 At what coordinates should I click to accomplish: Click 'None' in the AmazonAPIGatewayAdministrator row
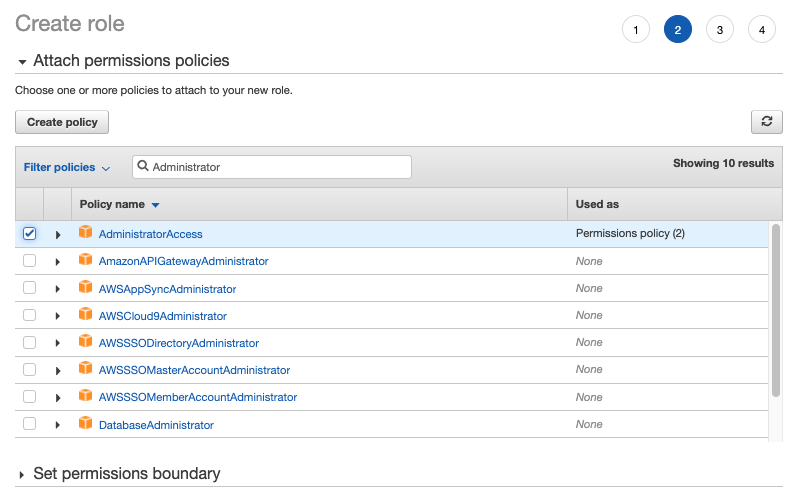589,261
